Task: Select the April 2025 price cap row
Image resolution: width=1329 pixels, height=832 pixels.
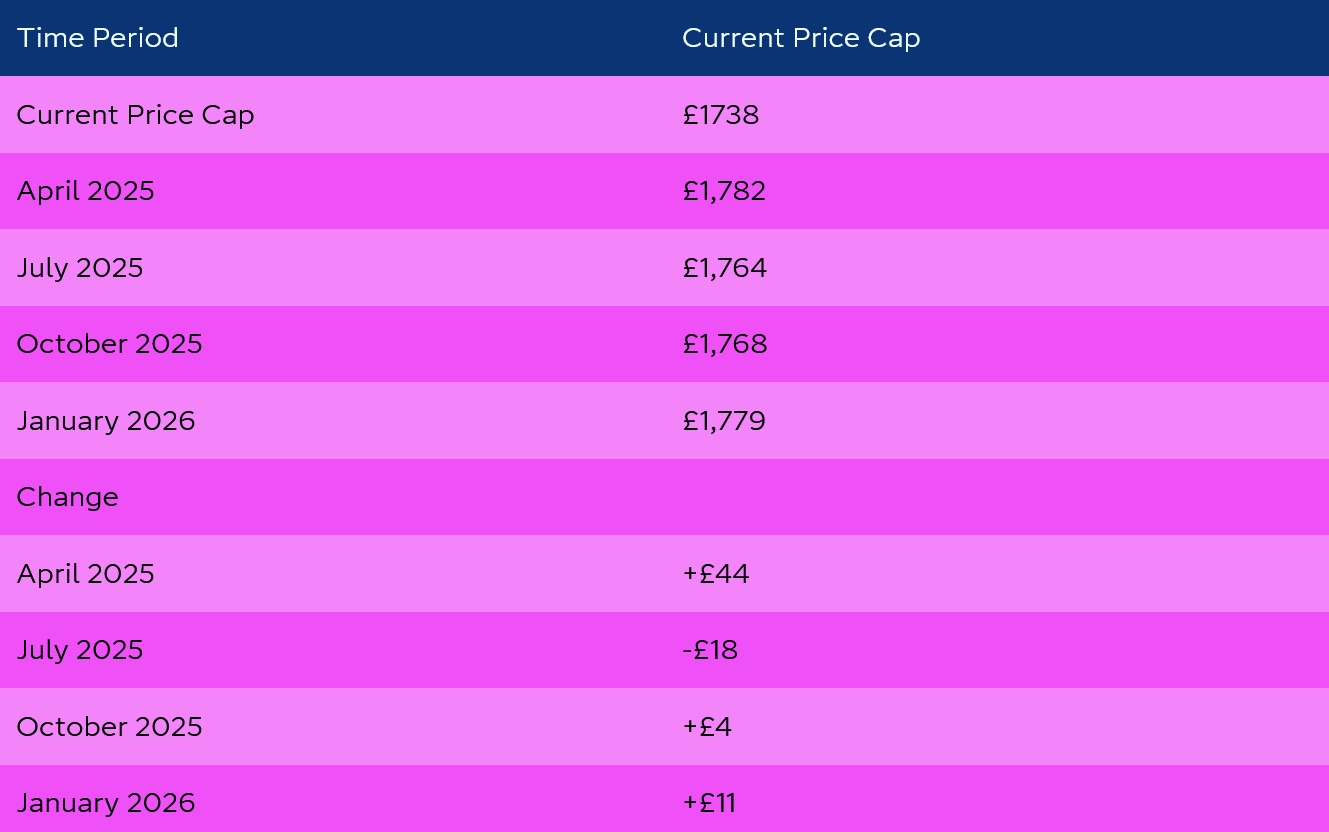Action: click(x=664, y=191)
